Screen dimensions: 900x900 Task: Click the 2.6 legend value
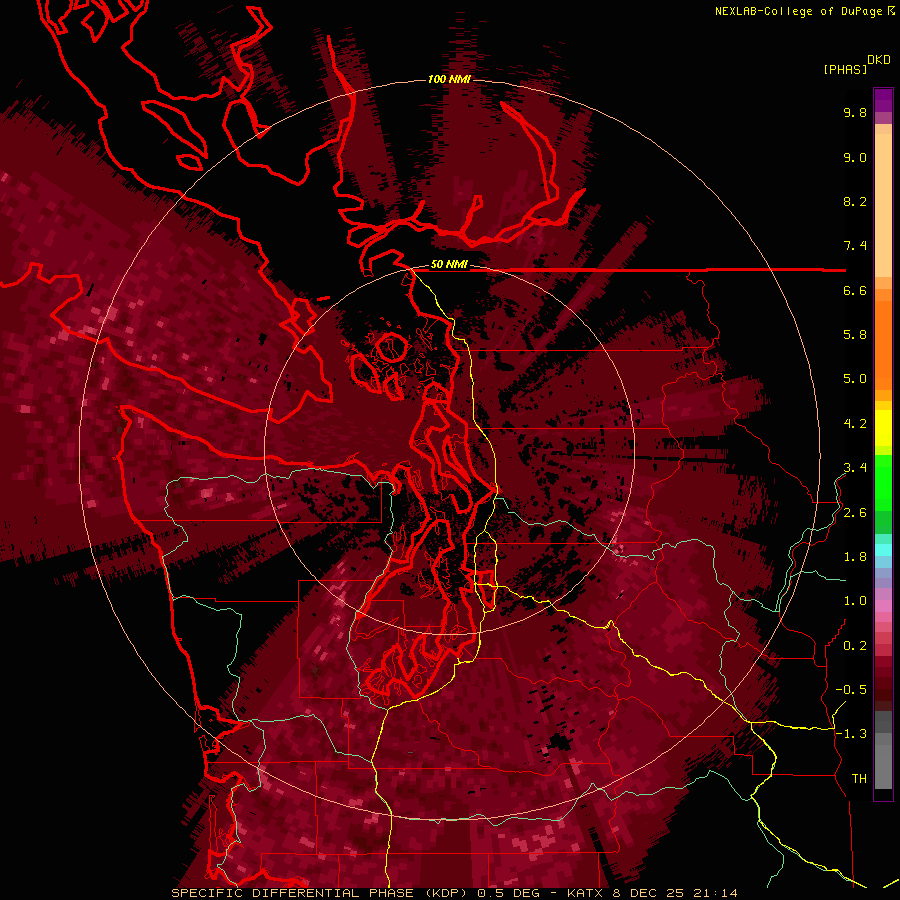[x=855, y=513]
